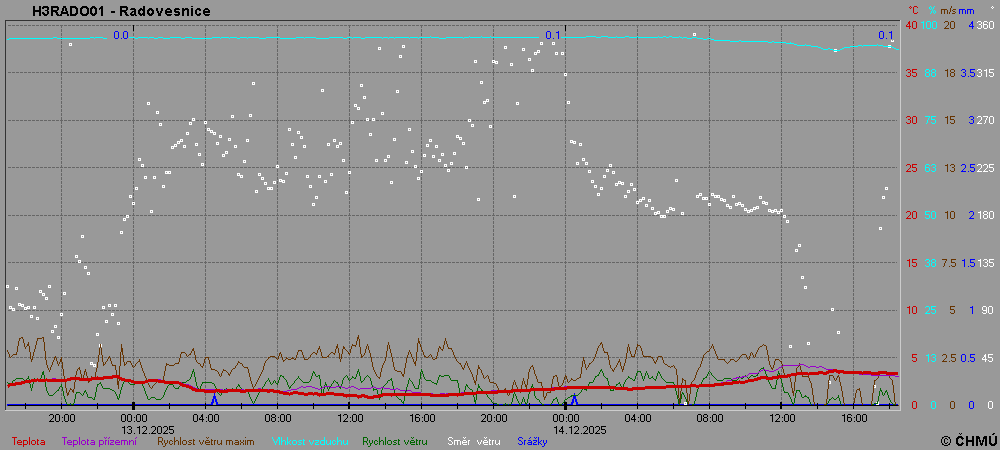Click the last 16:00 time axis label

point(854,418)
